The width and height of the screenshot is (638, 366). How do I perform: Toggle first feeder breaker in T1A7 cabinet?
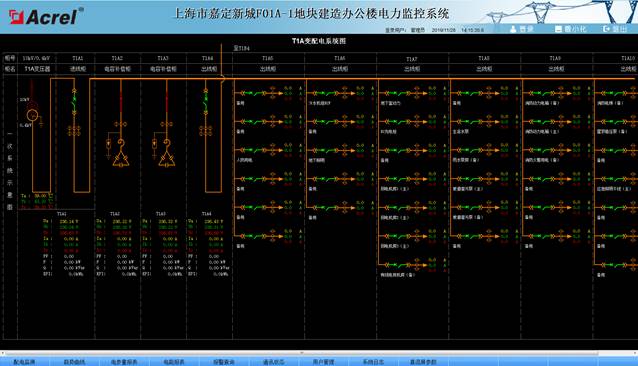(398, 94)
